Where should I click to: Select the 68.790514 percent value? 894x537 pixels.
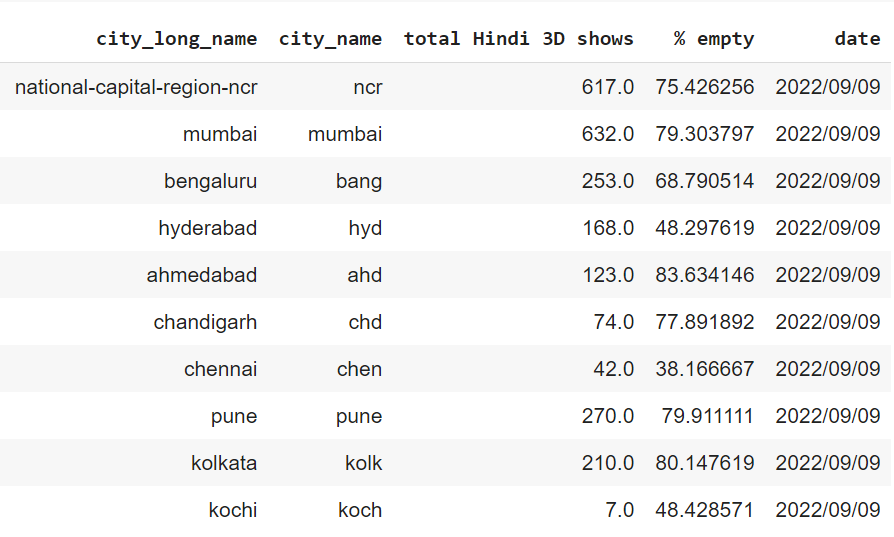tap(705, 181)
